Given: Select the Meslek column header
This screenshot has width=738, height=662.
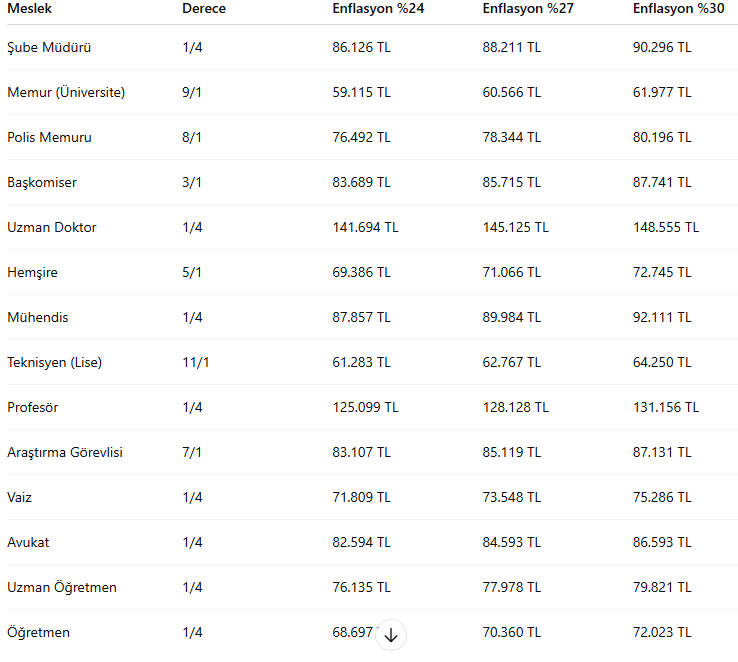Looking at the screenshot, I should (29, 8).
